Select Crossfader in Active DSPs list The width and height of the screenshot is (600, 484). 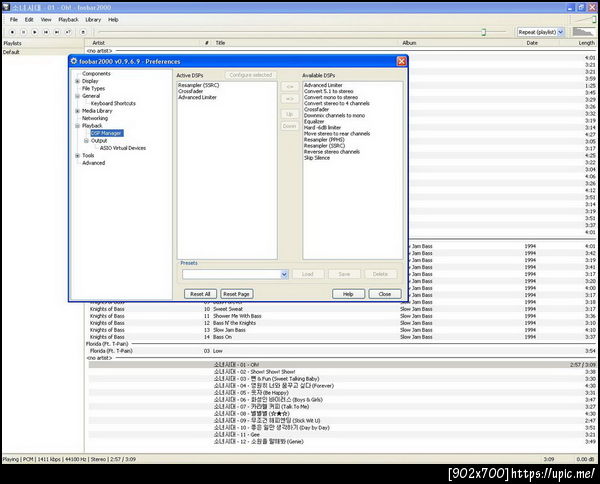point(191,91)
